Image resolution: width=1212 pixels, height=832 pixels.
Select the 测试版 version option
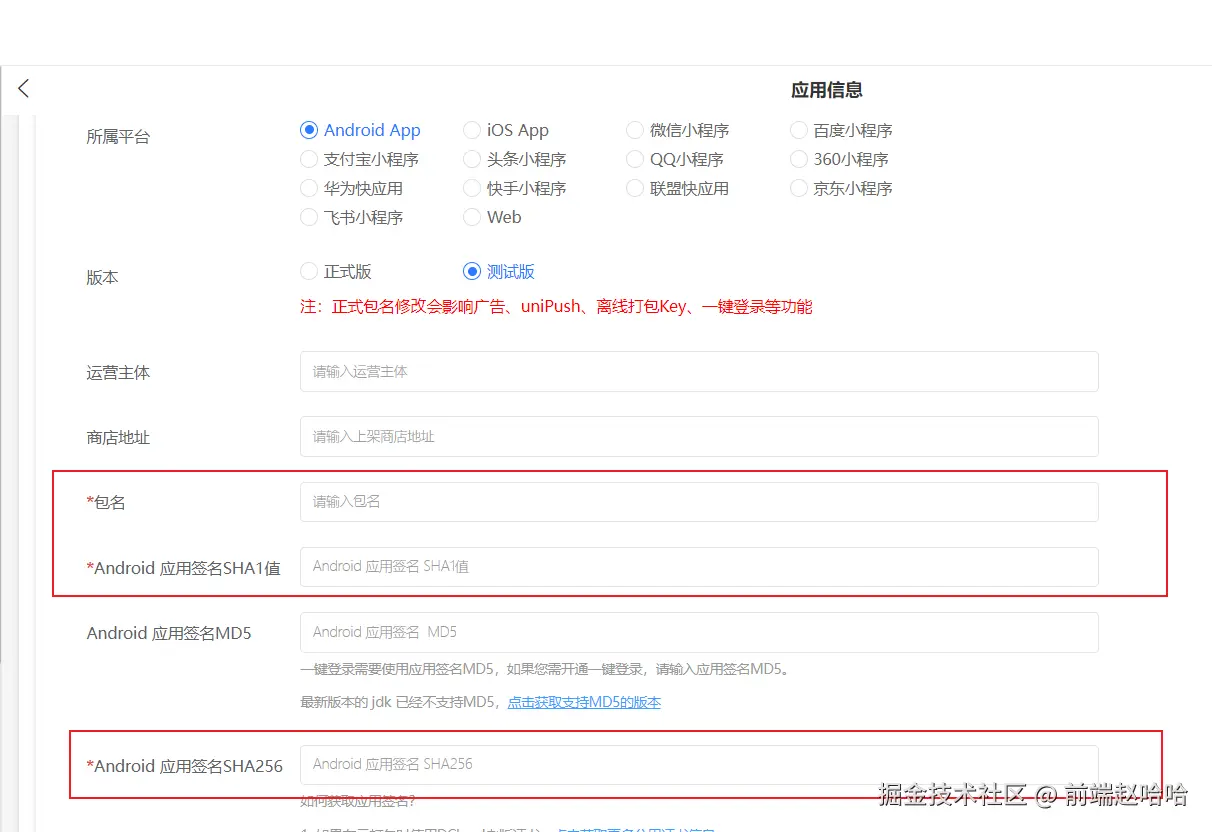pos(499,271)
